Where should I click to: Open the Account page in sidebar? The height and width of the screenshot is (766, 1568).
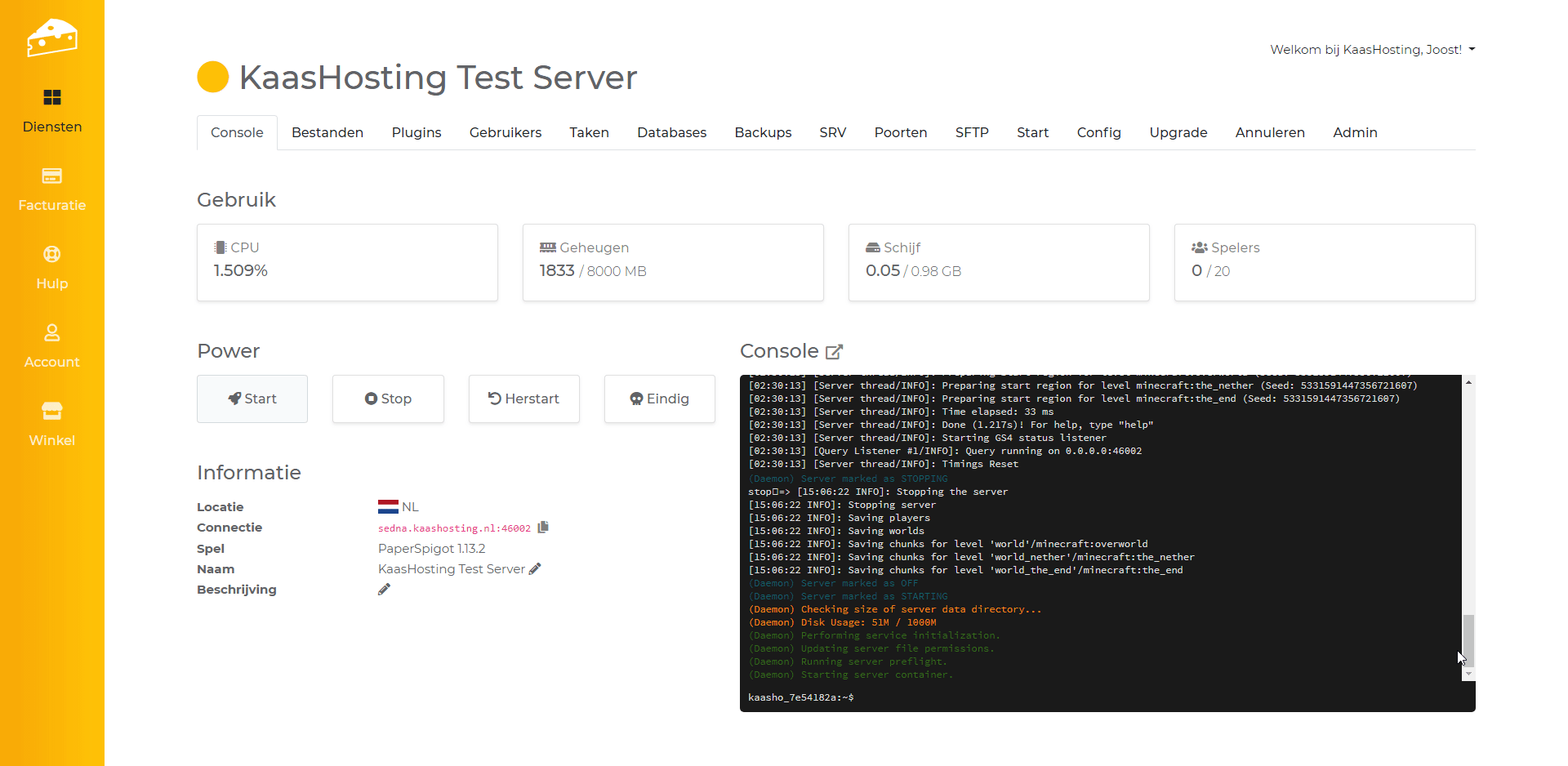(x=51, y=345)
